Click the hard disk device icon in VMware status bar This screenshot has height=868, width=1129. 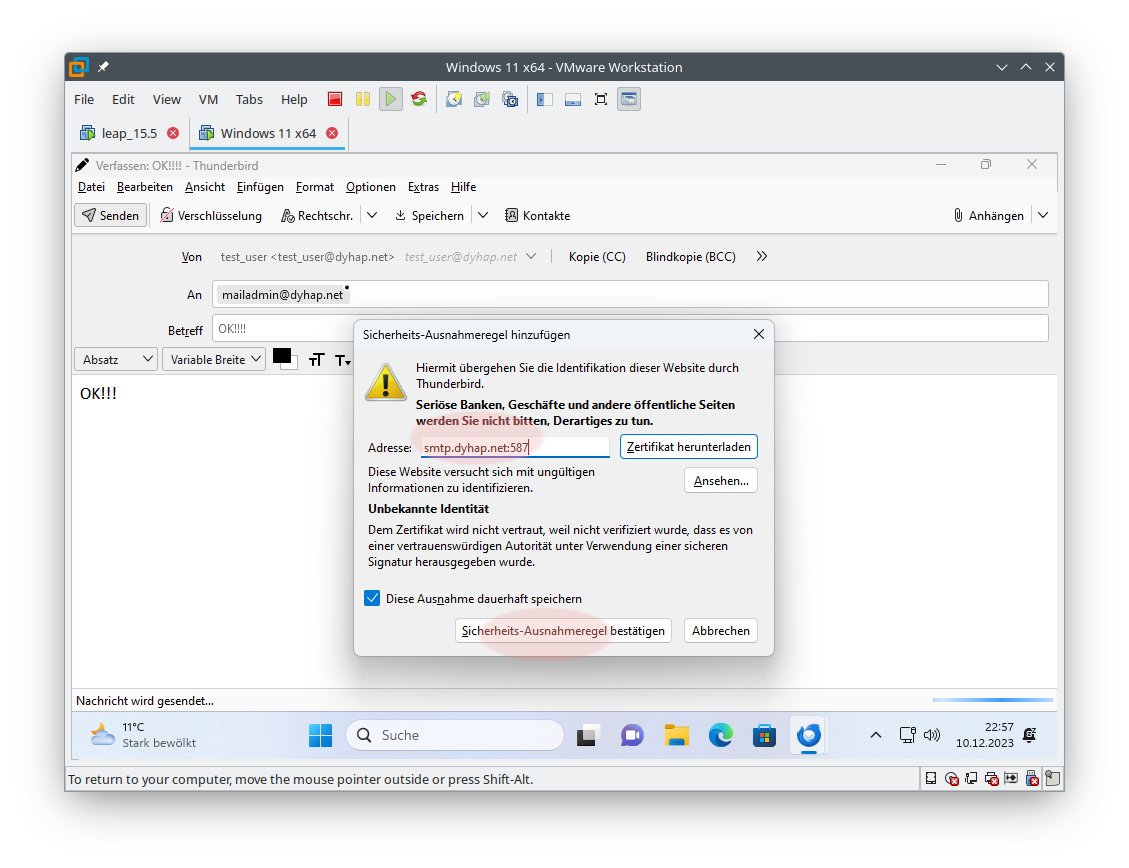(931, 778)
